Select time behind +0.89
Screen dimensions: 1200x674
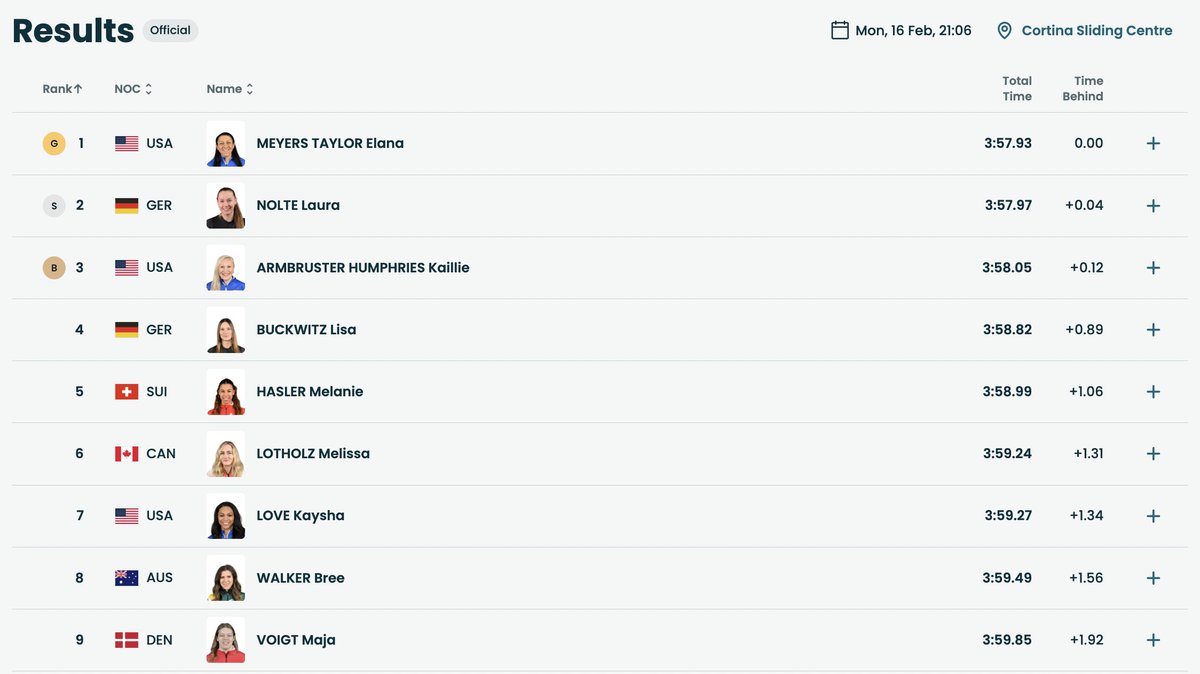click(1084, 329)
